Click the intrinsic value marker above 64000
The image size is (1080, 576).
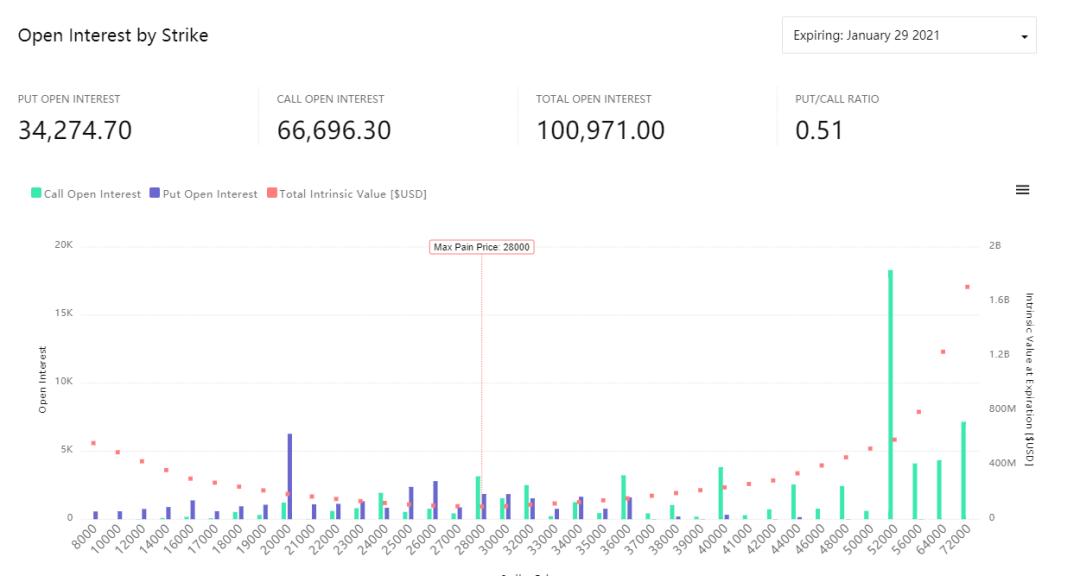pos(942,352)
